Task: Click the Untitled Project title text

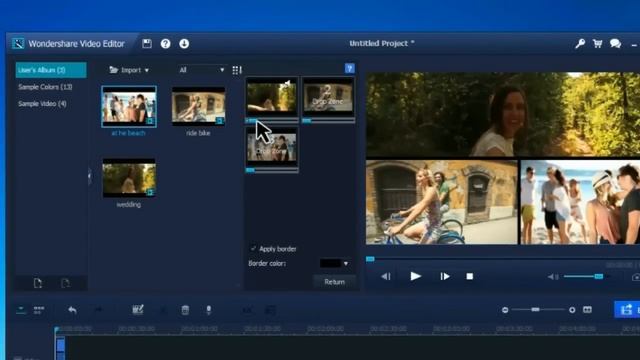Action: coord(382,43)
